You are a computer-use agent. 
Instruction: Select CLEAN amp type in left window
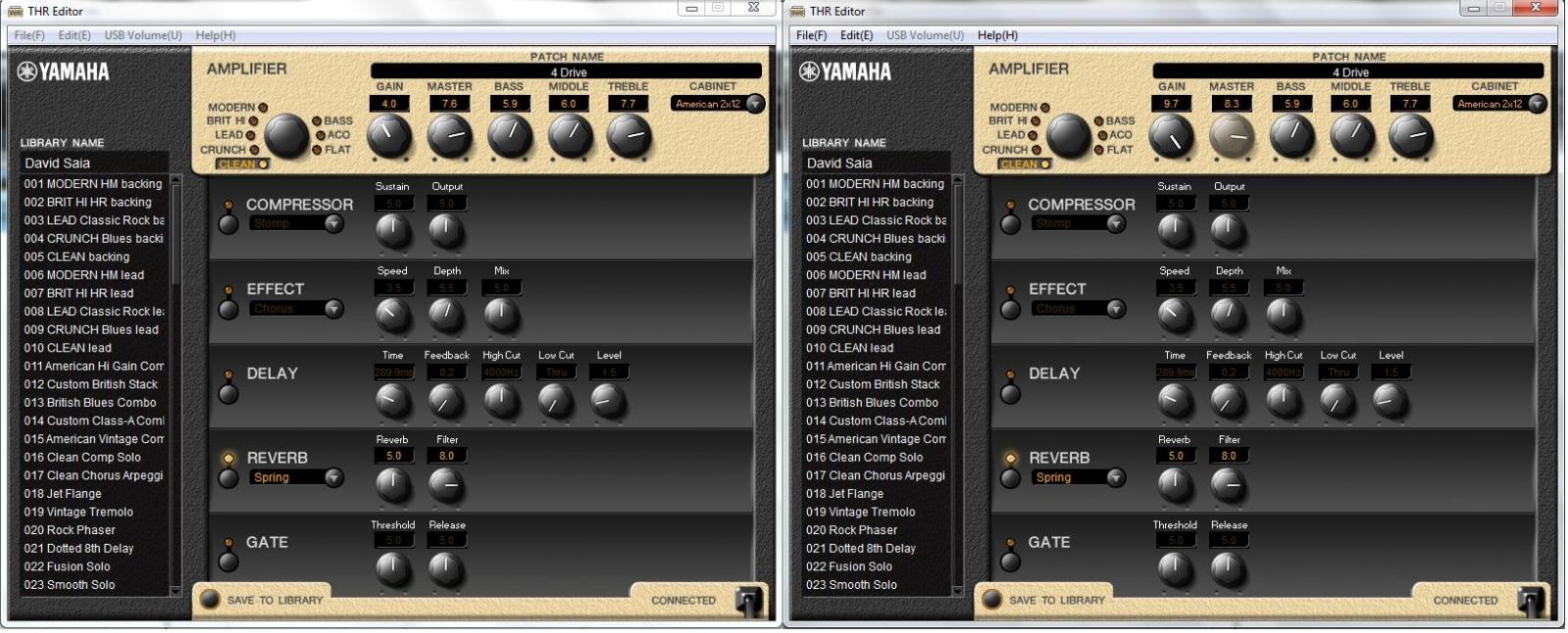coord(243,164)
